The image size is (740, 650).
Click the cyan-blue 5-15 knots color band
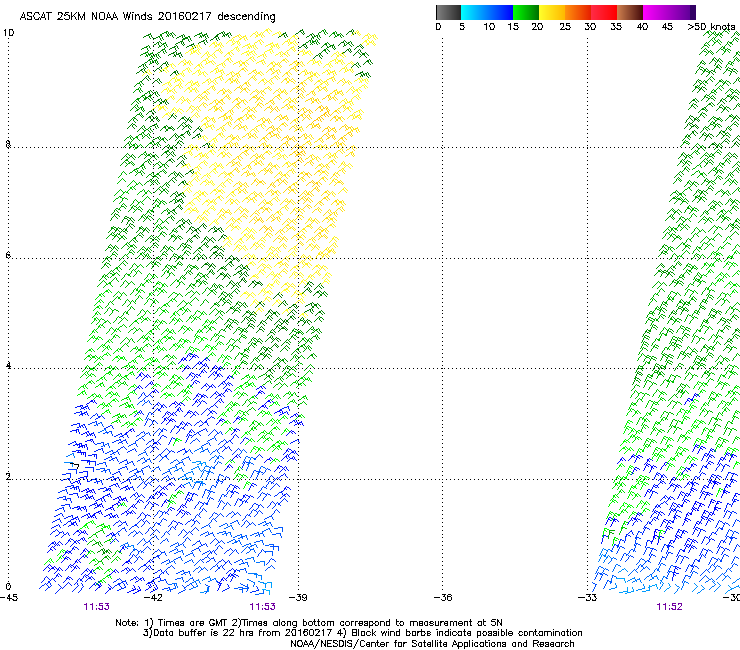click(487, 12)
